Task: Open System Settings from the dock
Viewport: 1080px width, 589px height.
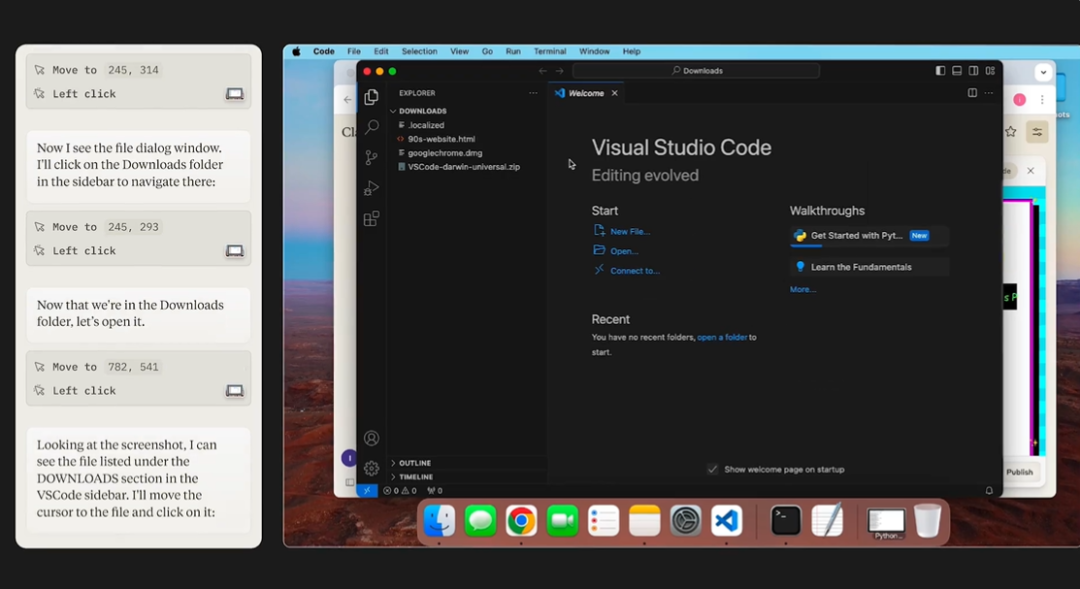Action: (x=685, y=521)
